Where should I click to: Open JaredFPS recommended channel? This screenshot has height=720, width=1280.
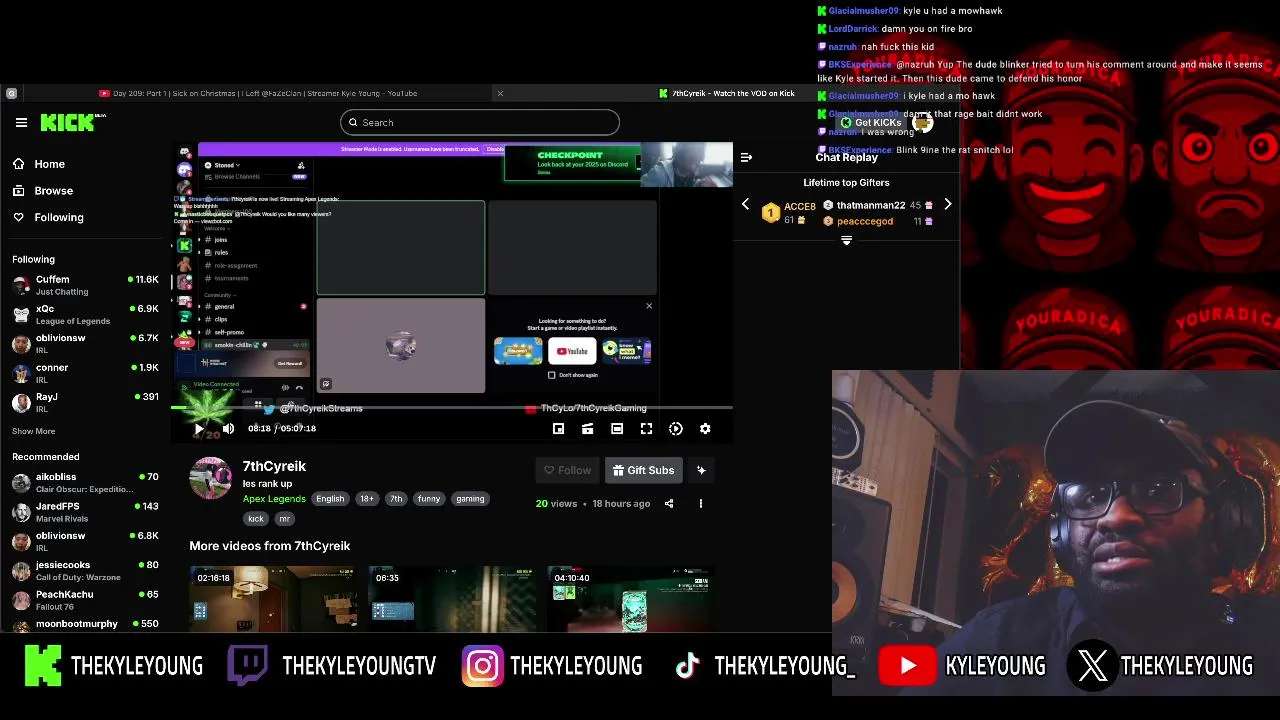85,512
